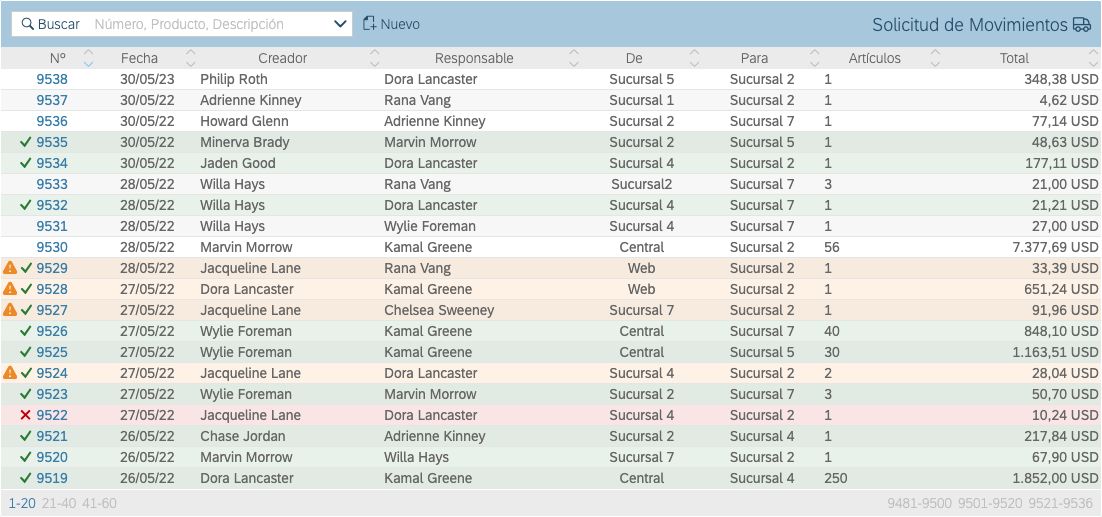Click green checkmark icon on row 9519
The width and height of the screenshot is (1102, 517).
(26, 478)
